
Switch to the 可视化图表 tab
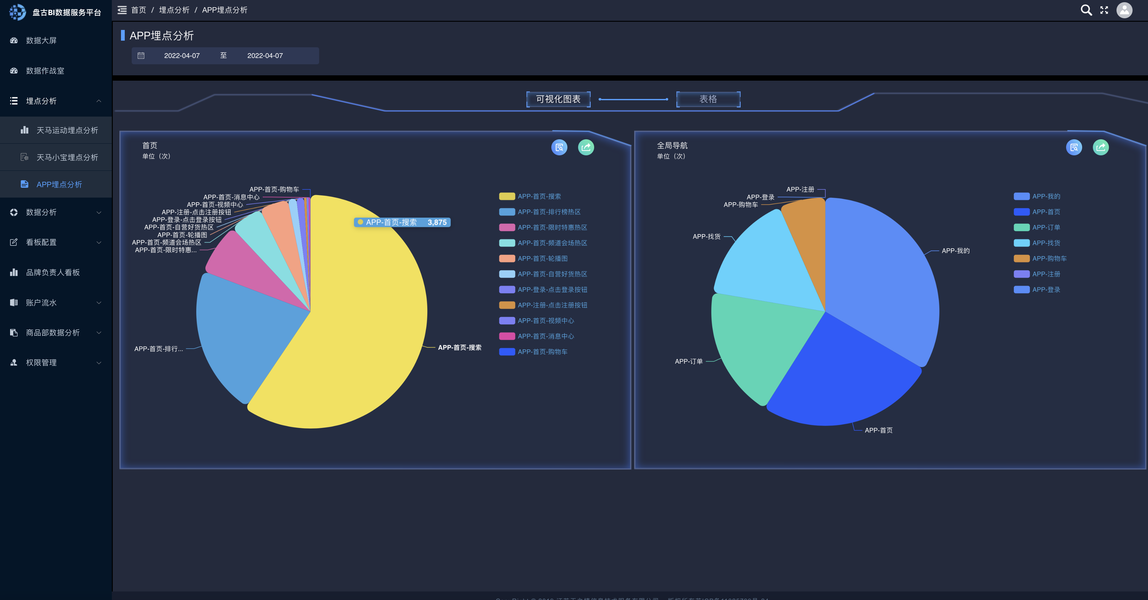click(558, 99)
